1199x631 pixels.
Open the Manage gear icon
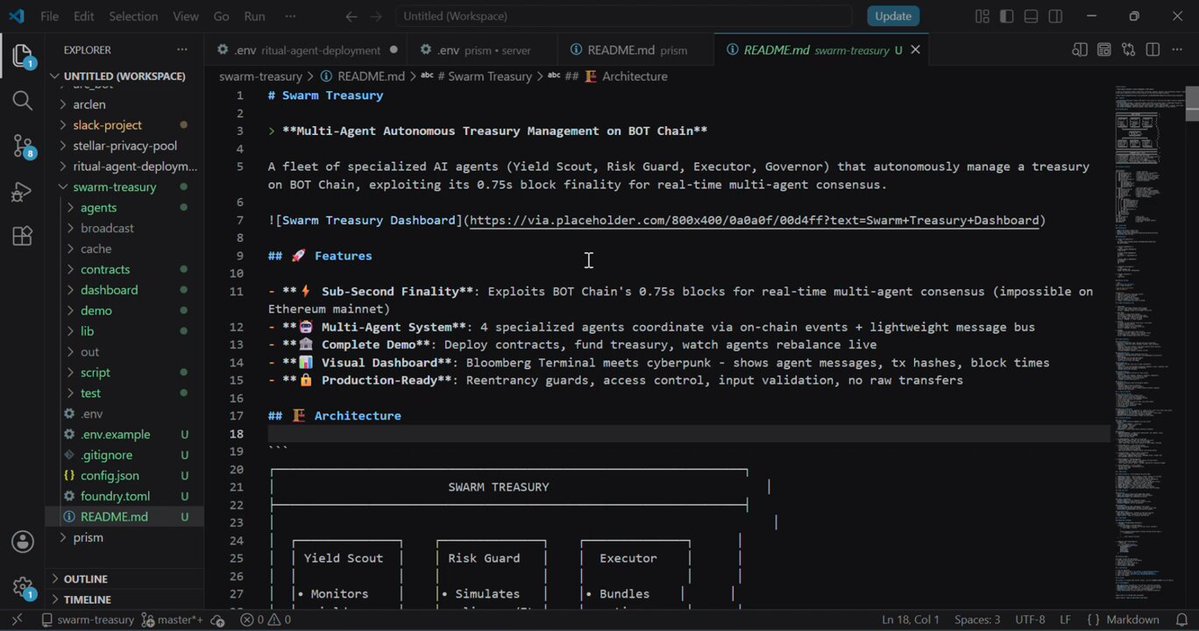pos(23,587)
